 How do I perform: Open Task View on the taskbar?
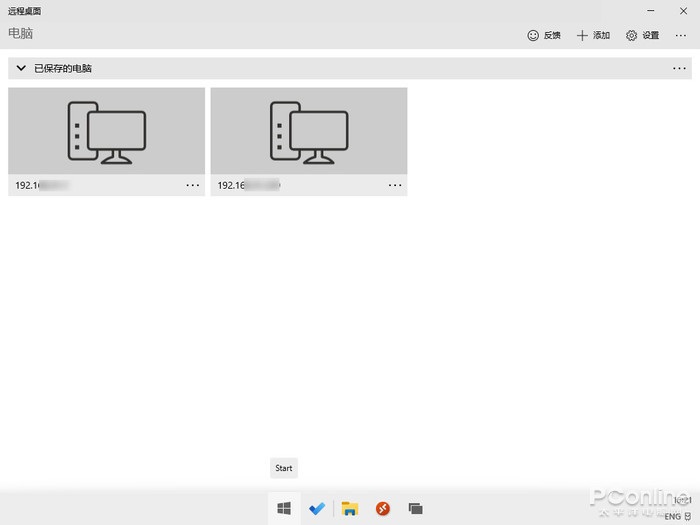tap(416, 508)
